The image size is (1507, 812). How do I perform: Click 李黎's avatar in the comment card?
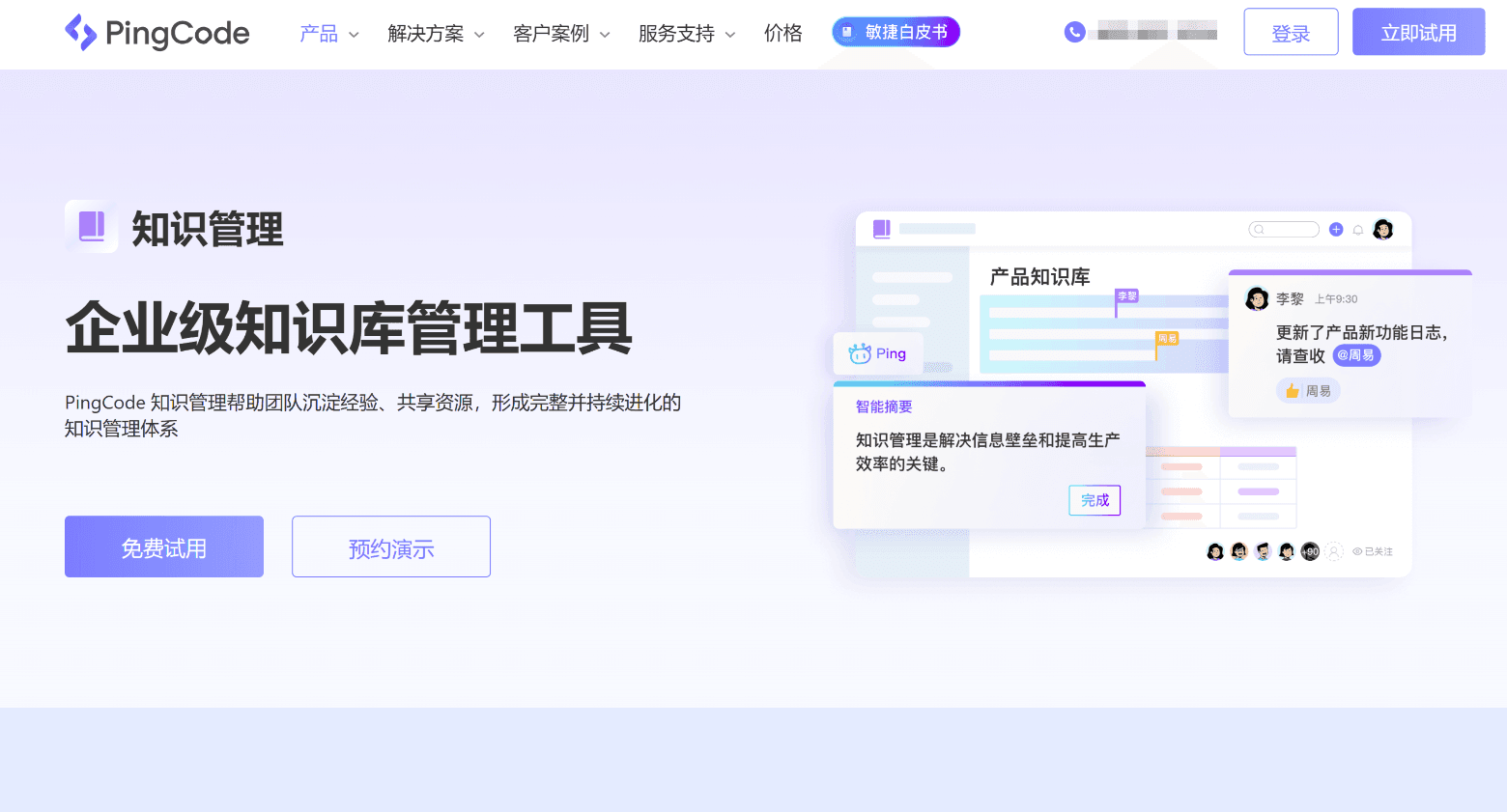(x=1257, y=299)
